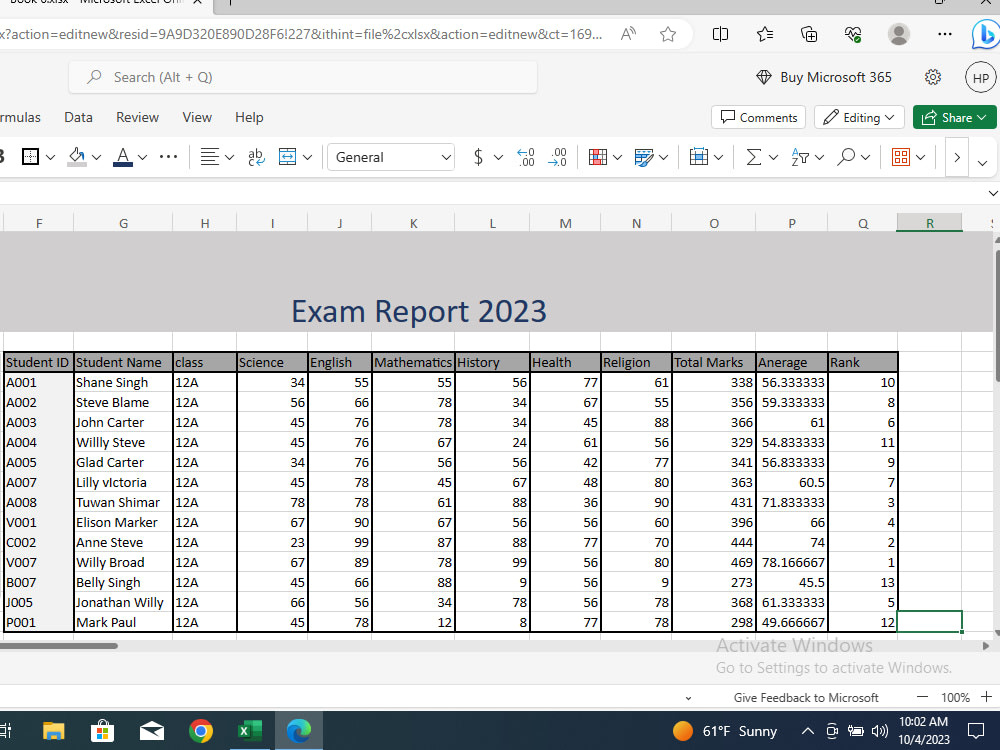Open the View tab
This screenshot has width=1000, height=750.
[x=197, y=117]
